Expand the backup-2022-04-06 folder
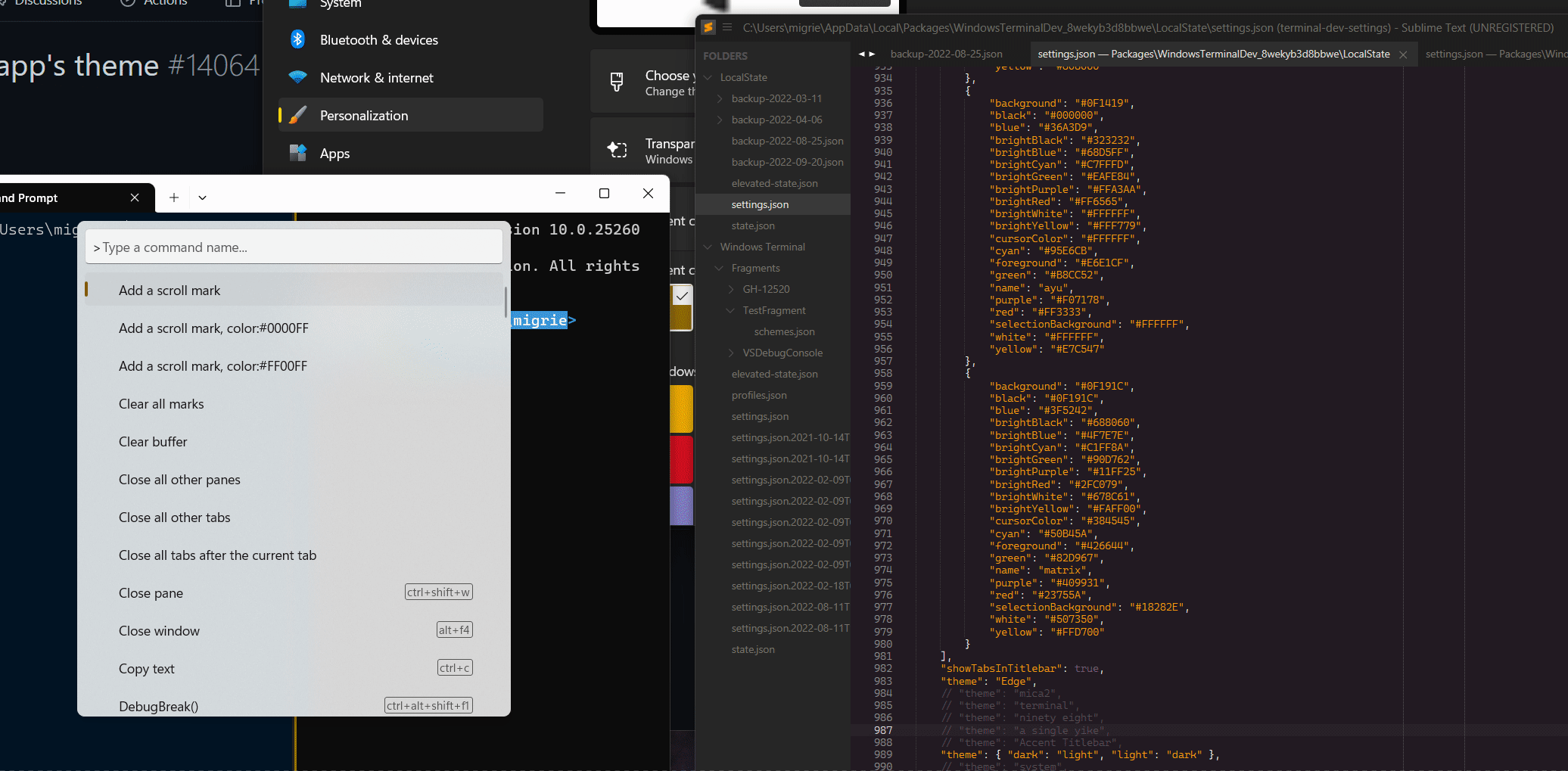The image size is (1568, 771). (x=720, y=120)
